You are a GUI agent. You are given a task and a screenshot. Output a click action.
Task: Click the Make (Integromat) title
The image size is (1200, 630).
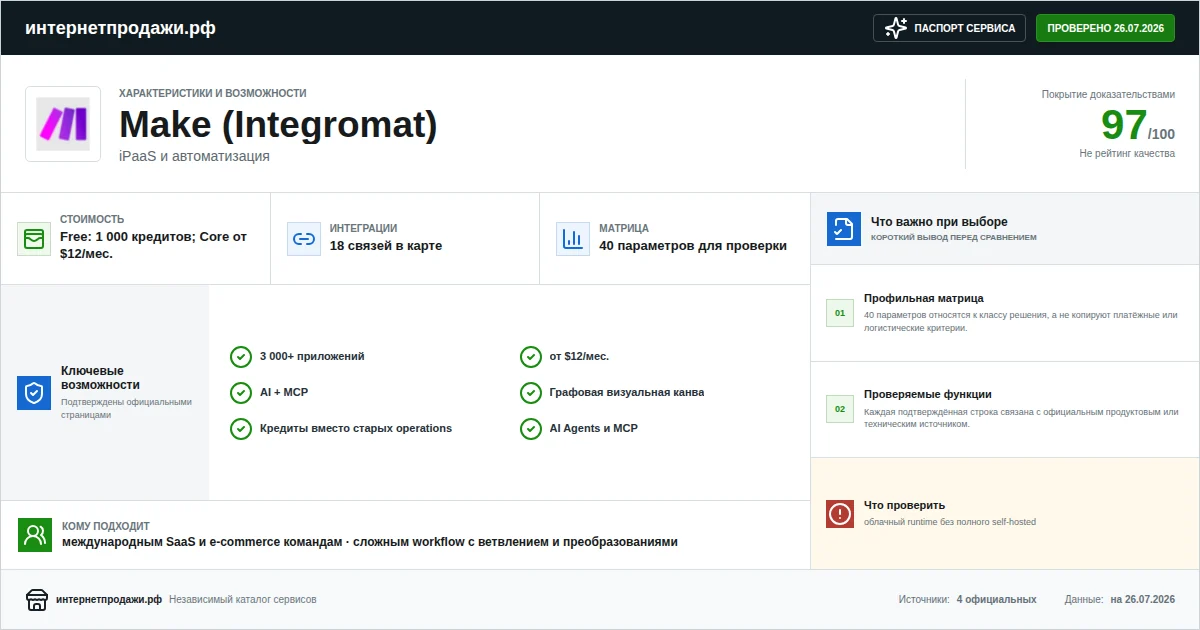(x=278, y=125)
